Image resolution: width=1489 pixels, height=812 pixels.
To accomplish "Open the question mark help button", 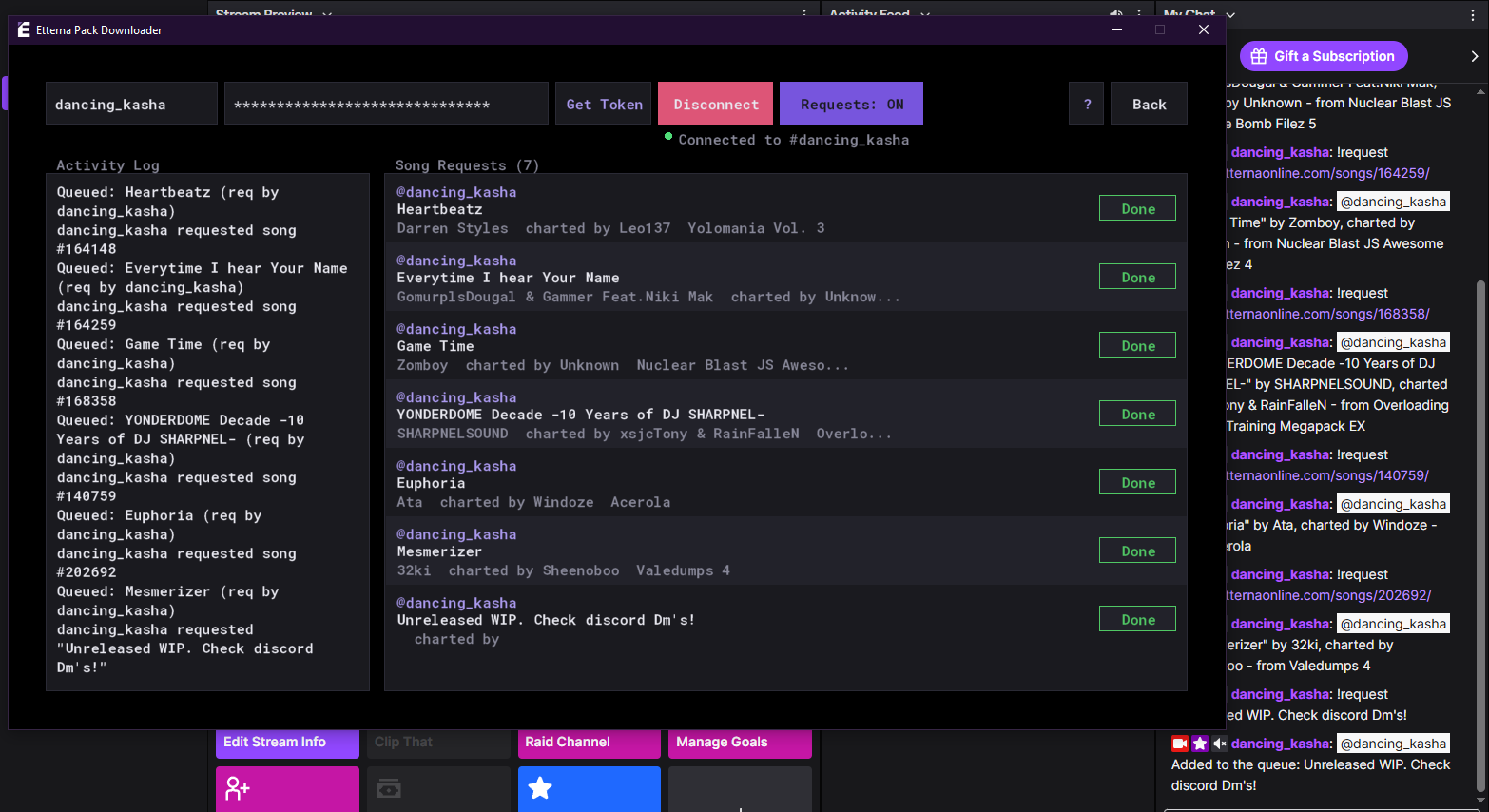I will pyautogui.click(x=1088, y=104).
